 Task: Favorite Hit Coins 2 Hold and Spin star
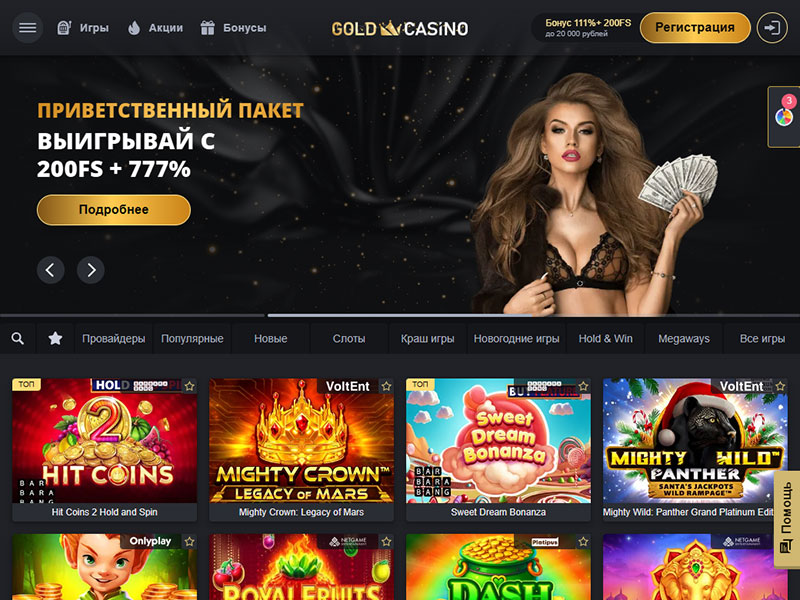click(x=189, y=386)
